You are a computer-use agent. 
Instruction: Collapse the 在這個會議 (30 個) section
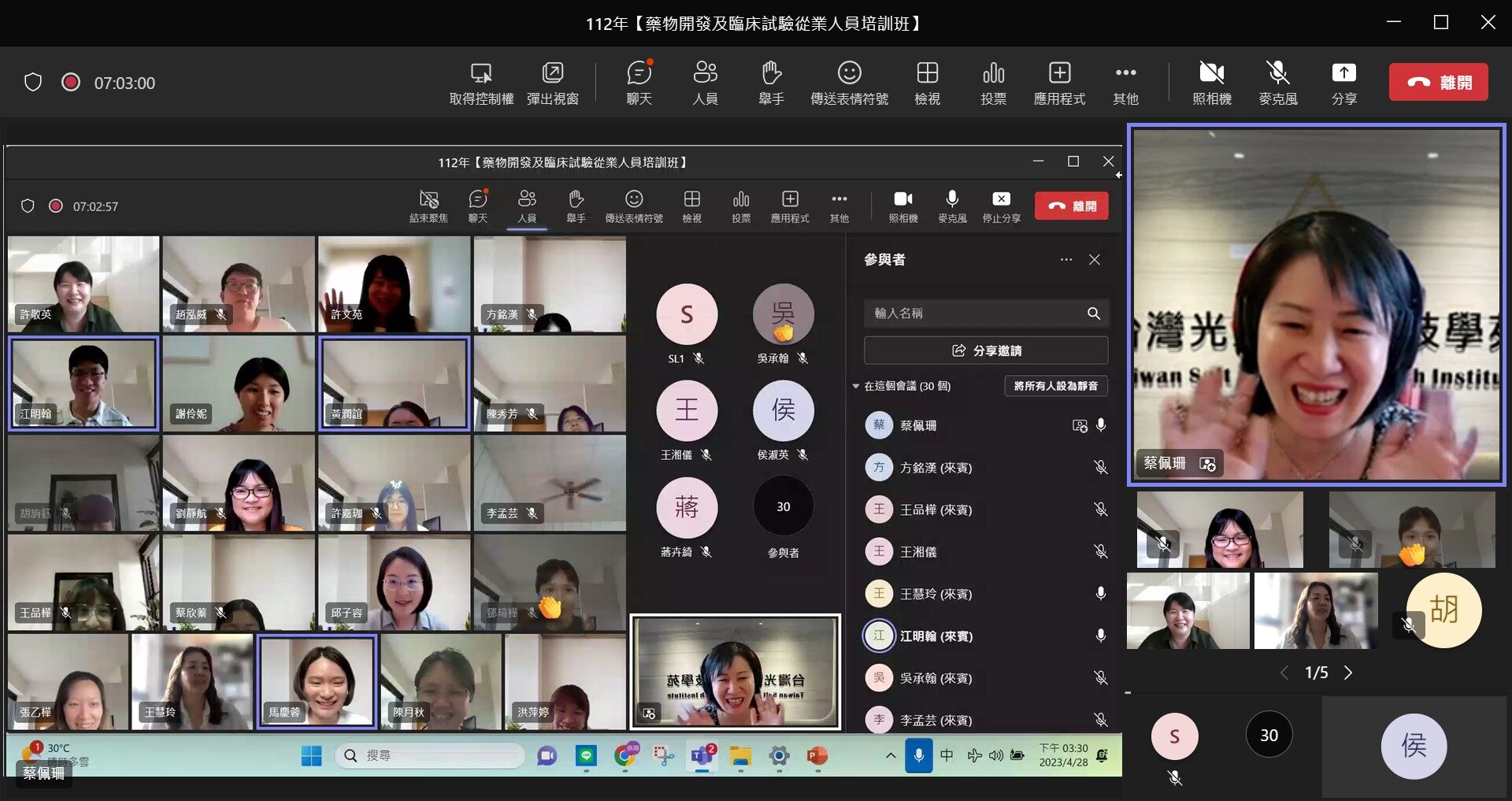tap(856, 386)
